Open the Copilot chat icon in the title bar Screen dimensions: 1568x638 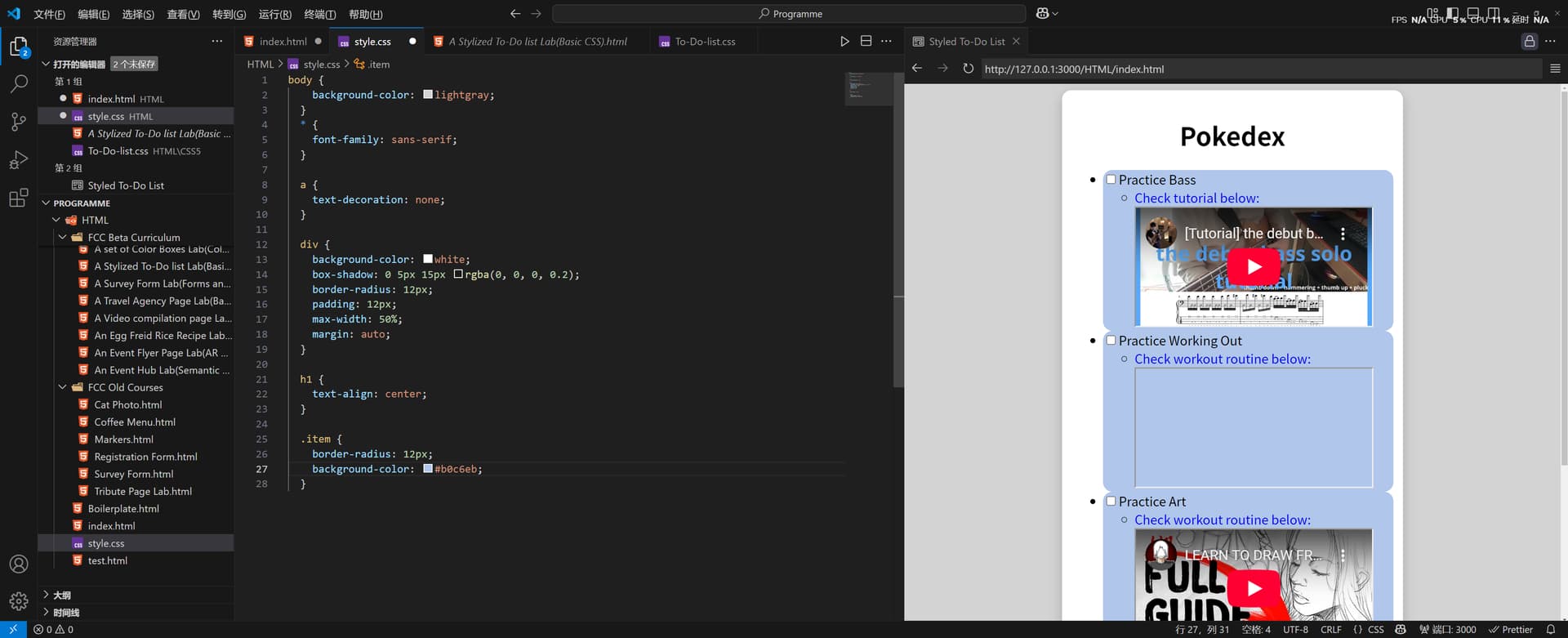[x=1042, y=14]
